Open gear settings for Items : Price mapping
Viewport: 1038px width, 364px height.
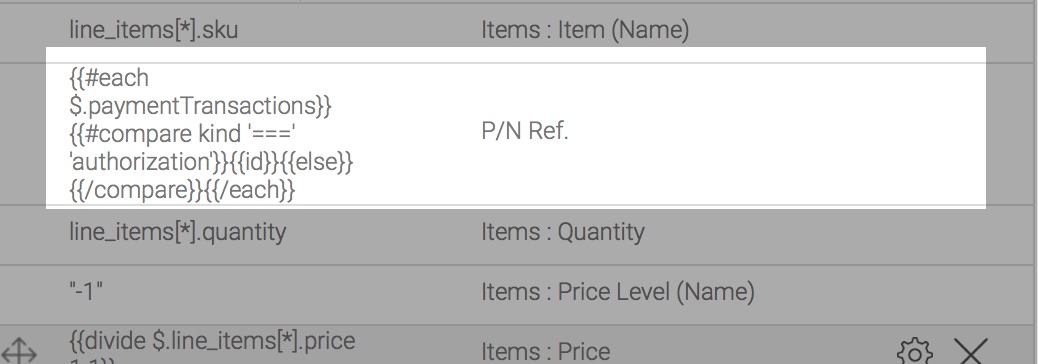(914, 351)
